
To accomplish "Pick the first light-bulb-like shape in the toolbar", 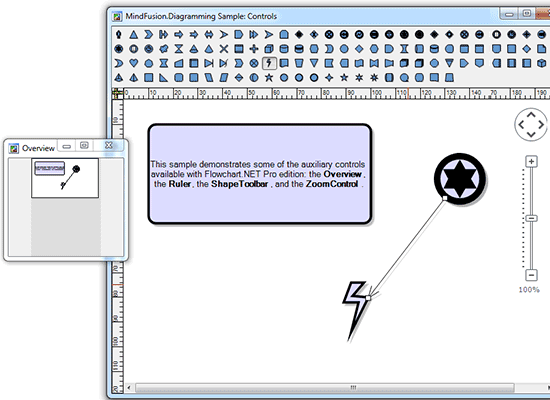I will coord(119,34).
